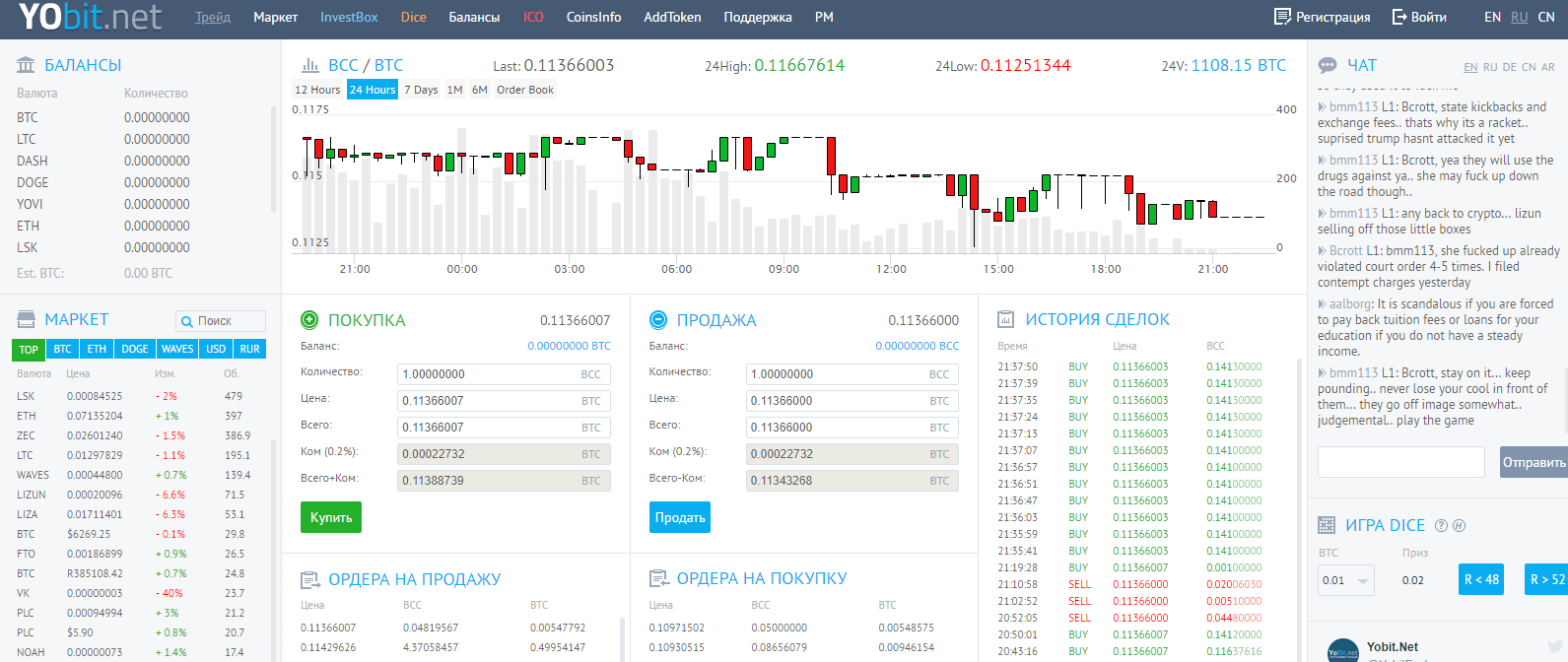Click the Войти login arrow icon
This screenshot has width=1568, height=662.
pyautogui.click(x=1398, y=17)
